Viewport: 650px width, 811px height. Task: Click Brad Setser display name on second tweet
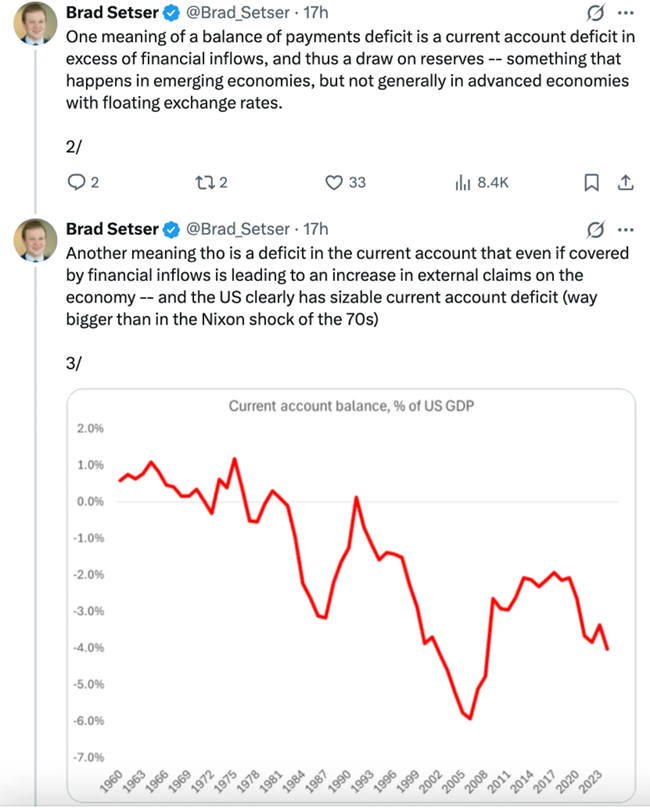[x=110, y=229]
